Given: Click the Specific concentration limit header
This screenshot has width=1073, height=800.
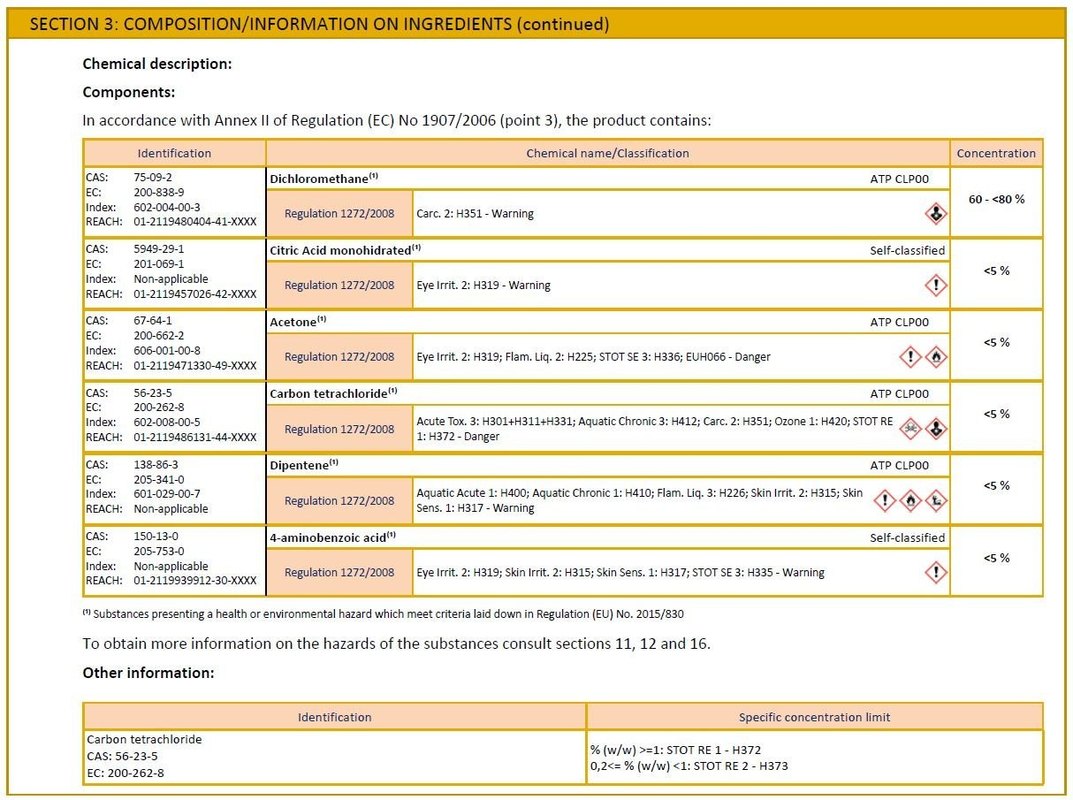Looking at the screenshot, I should tap(814, 717).
